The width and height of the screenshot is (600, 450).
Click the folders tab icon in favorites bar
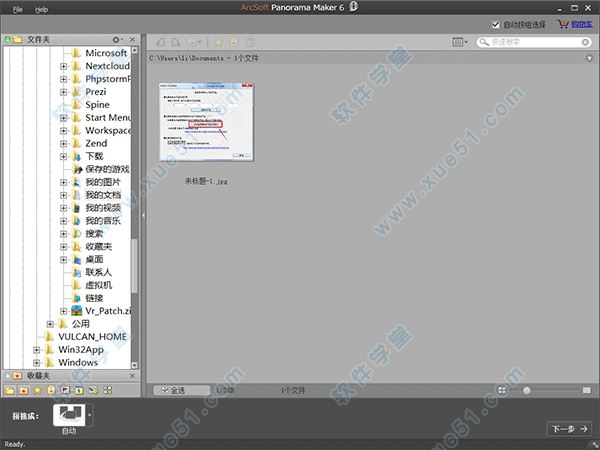[10, 390]
